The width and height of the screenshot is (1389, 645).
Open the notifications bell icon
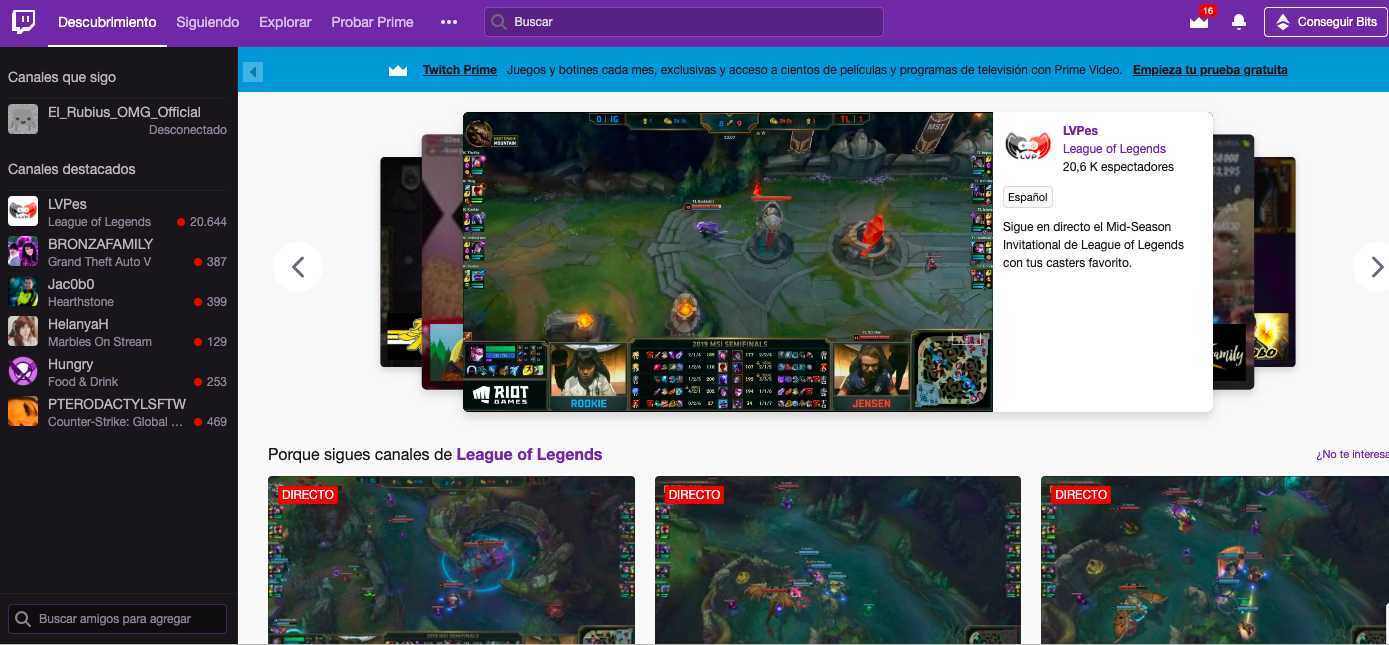tap(1238, 21)
